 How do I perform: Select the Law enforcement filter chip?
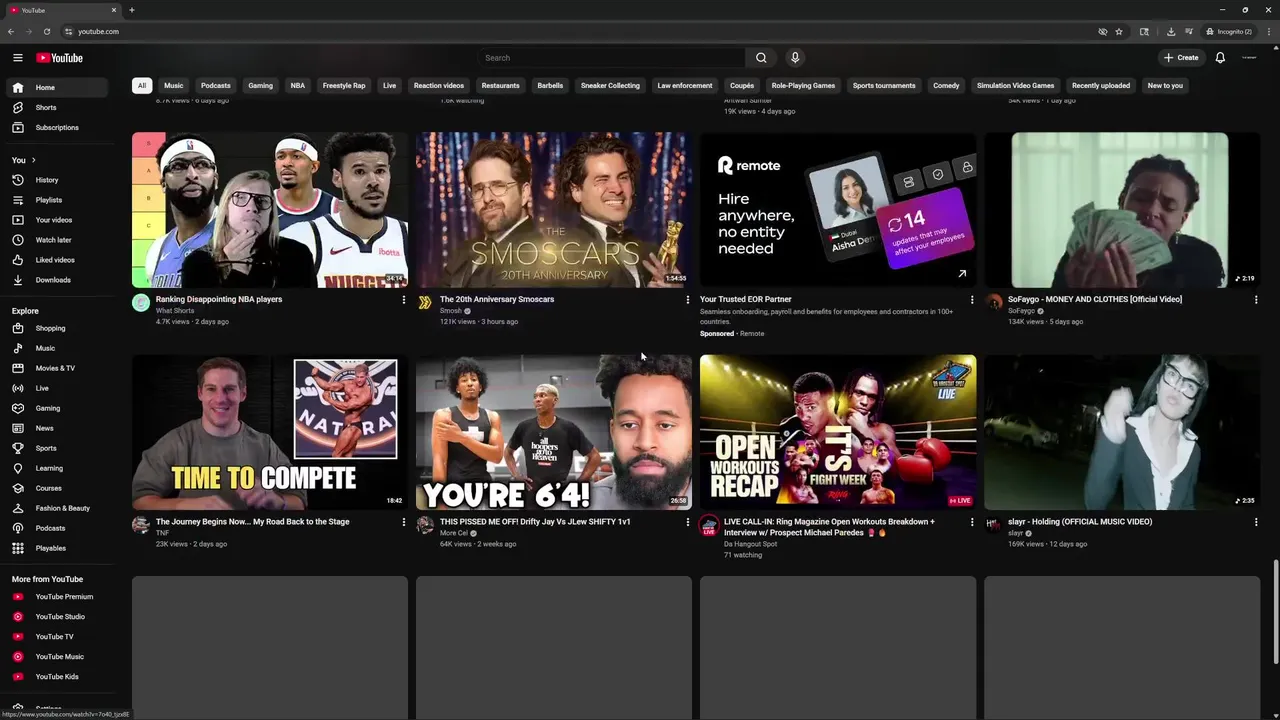(x=685, y=86)
